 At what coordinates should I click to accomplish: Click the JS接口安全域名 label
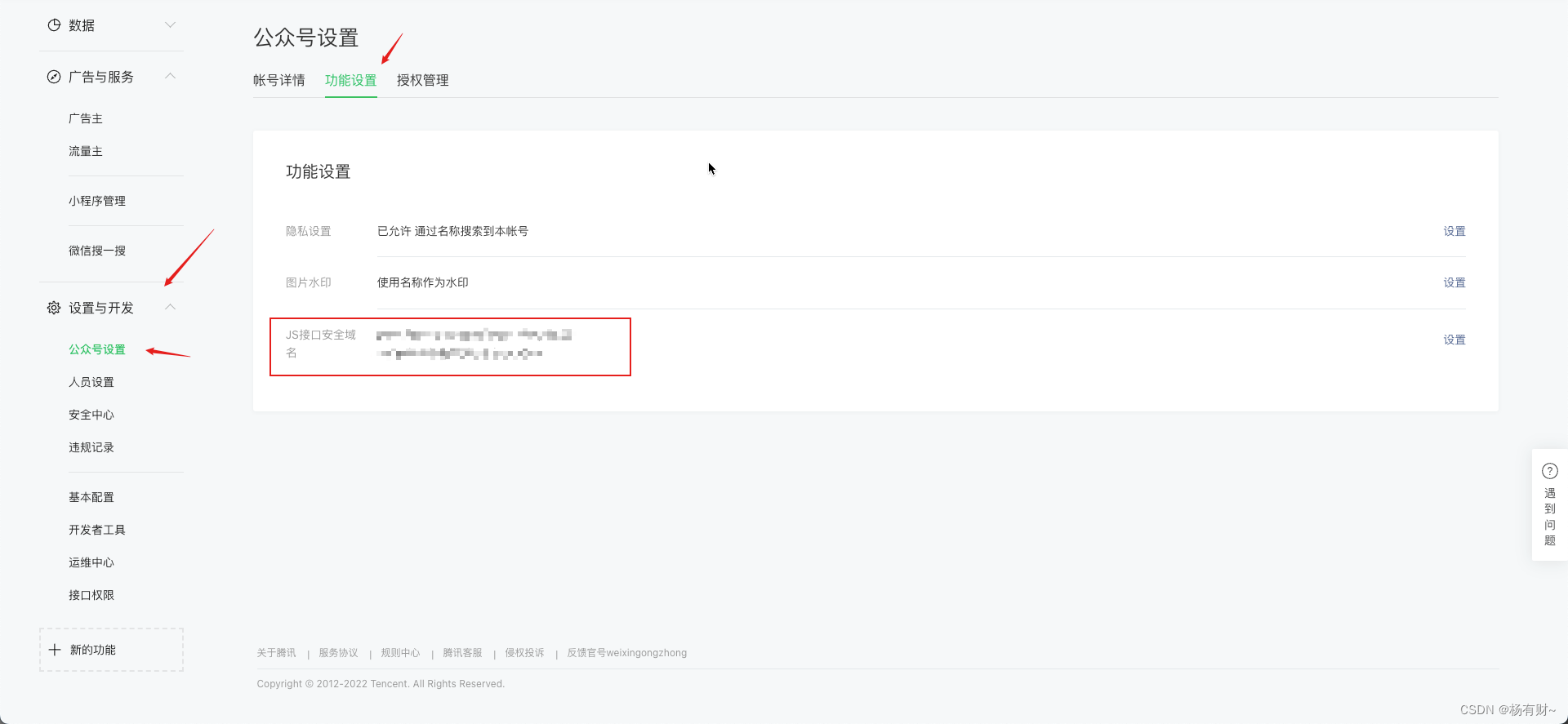[x=321, y=344]
